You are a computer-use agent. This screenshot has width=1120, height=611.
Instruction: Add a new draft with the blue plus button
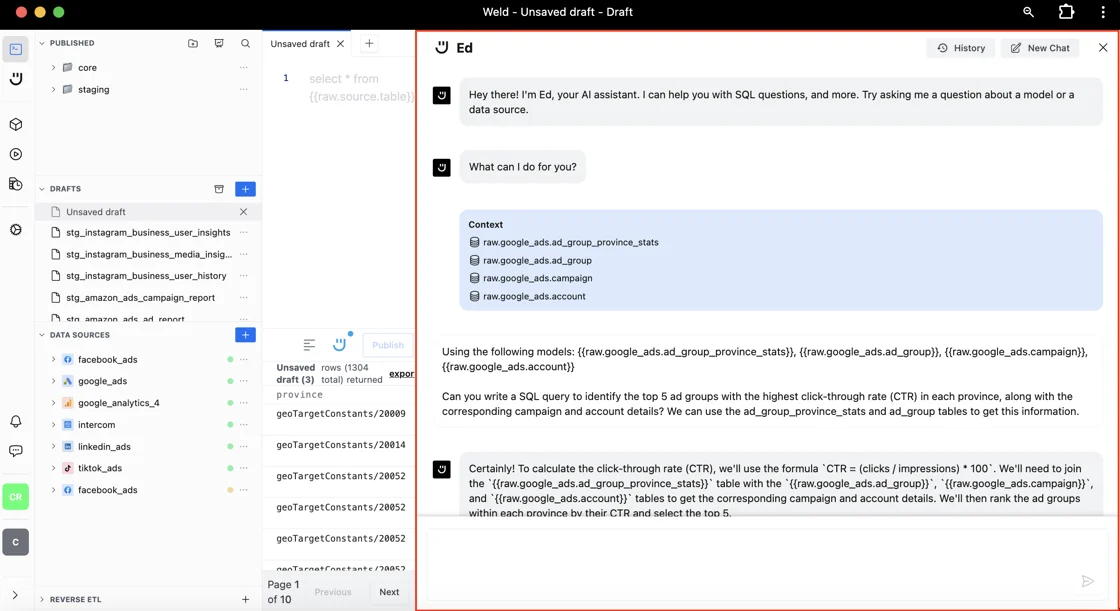[245, 189]
